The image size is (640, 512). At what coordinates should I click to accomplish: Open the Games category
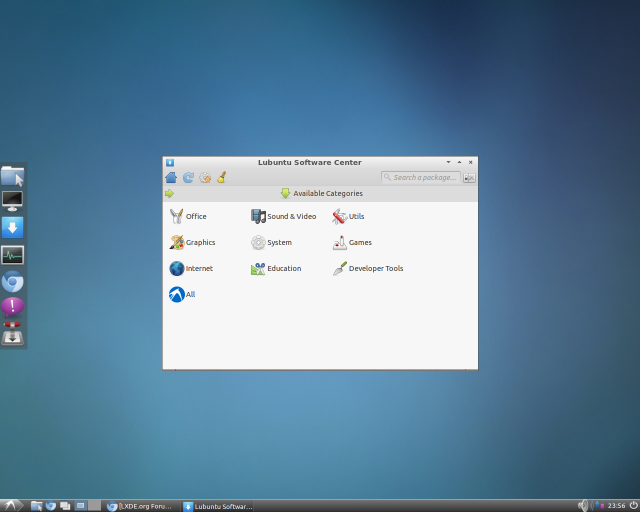click(x=352, y=243)
